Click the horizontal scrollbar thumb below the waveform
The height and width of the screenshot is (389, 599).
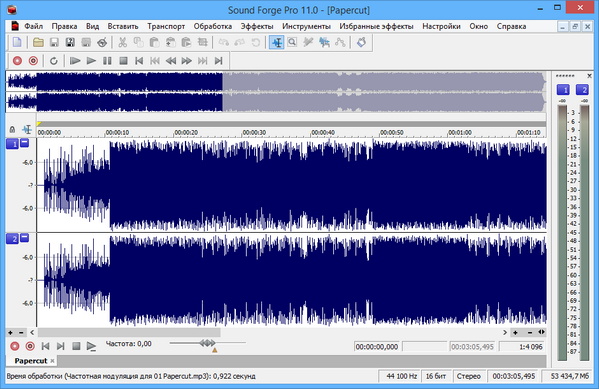[x=129, y=332]
